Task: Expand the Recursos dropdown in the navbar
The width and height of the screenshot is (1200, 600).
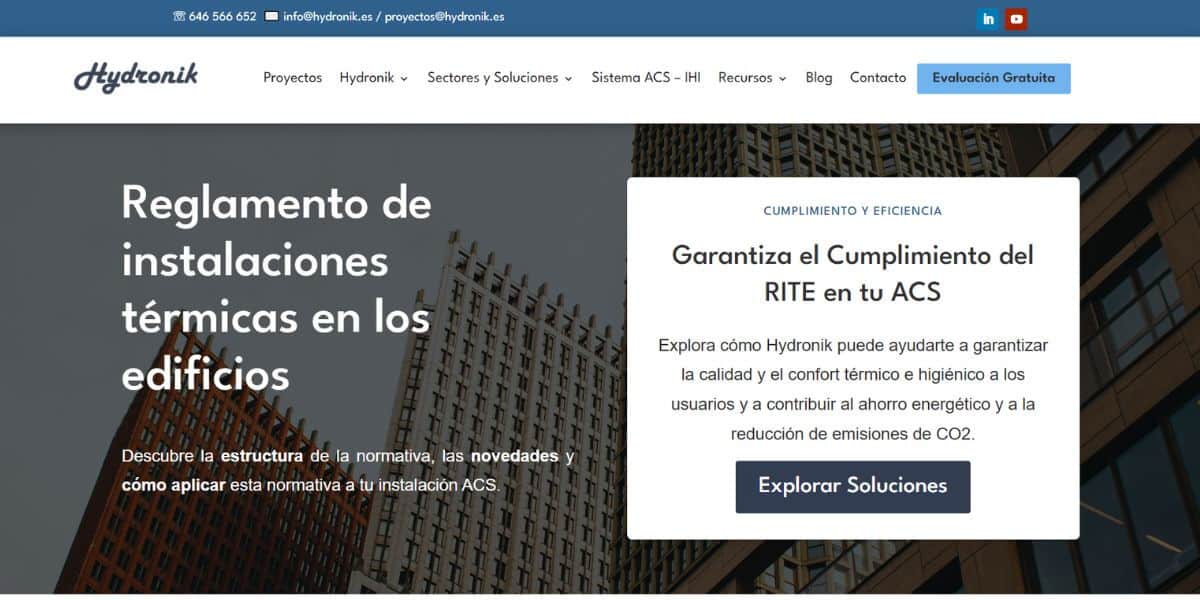Action: pos(752,77)
